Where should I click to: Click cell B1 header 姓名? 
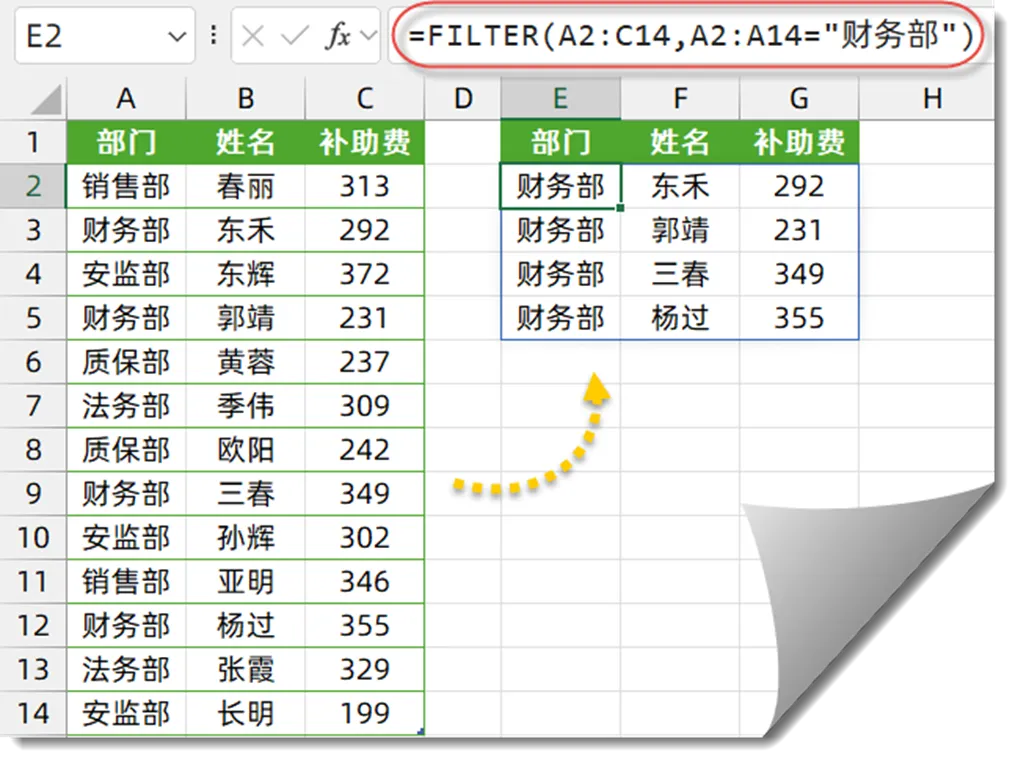(245, 142)
